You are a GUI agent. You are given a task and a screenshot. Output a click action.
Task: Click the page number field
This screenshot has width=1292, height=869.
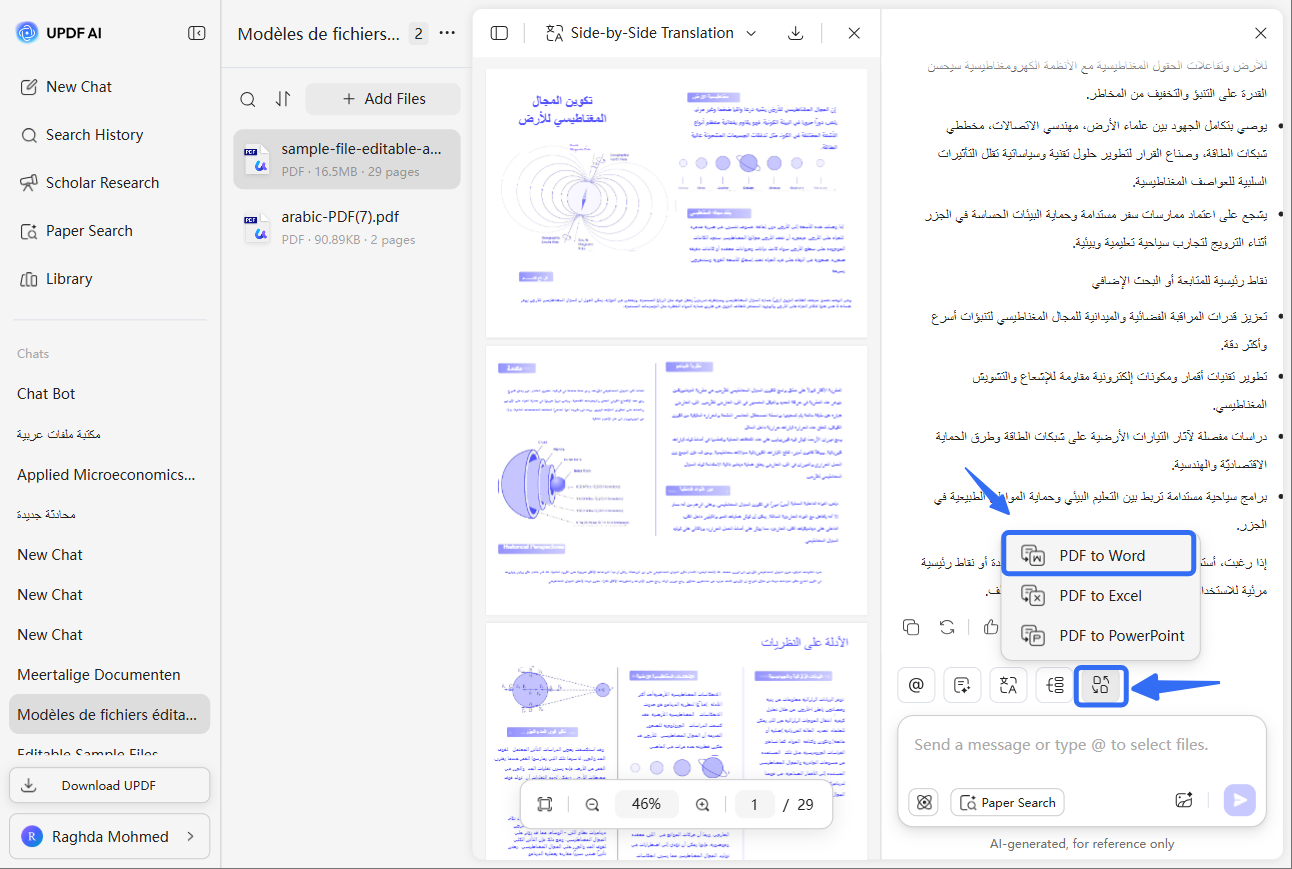(x=755, y=804)
